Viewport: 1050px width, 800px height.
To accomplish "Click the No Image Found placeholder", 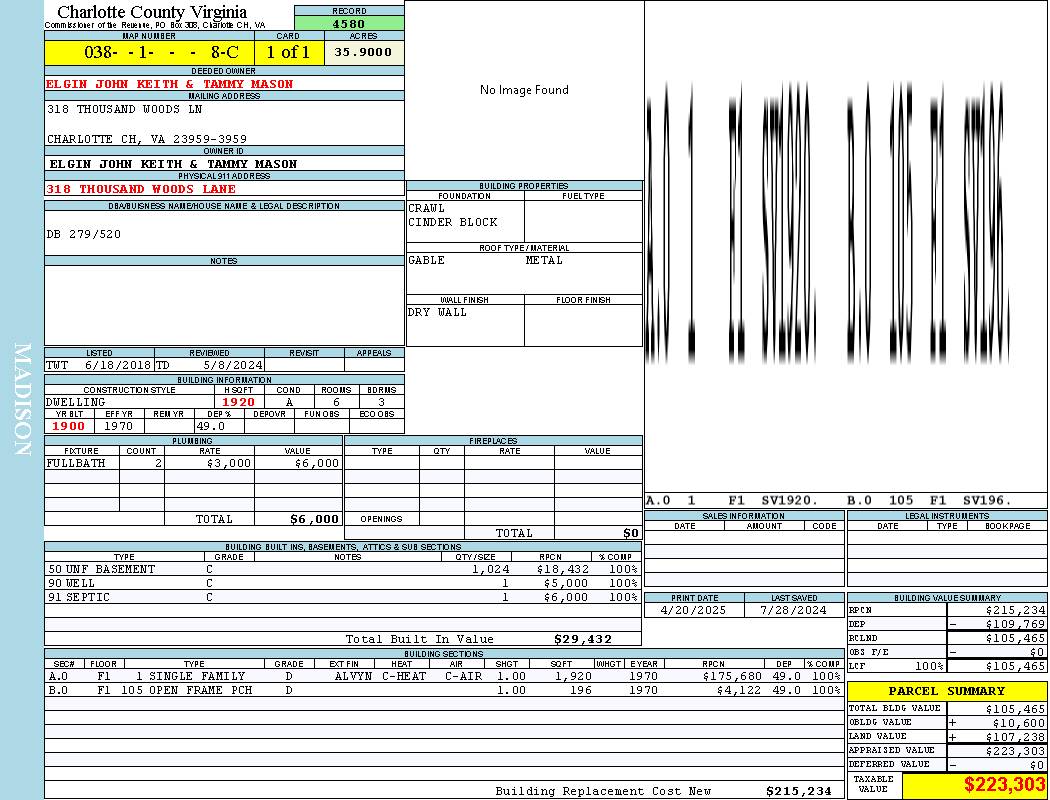I will (524, 90).
